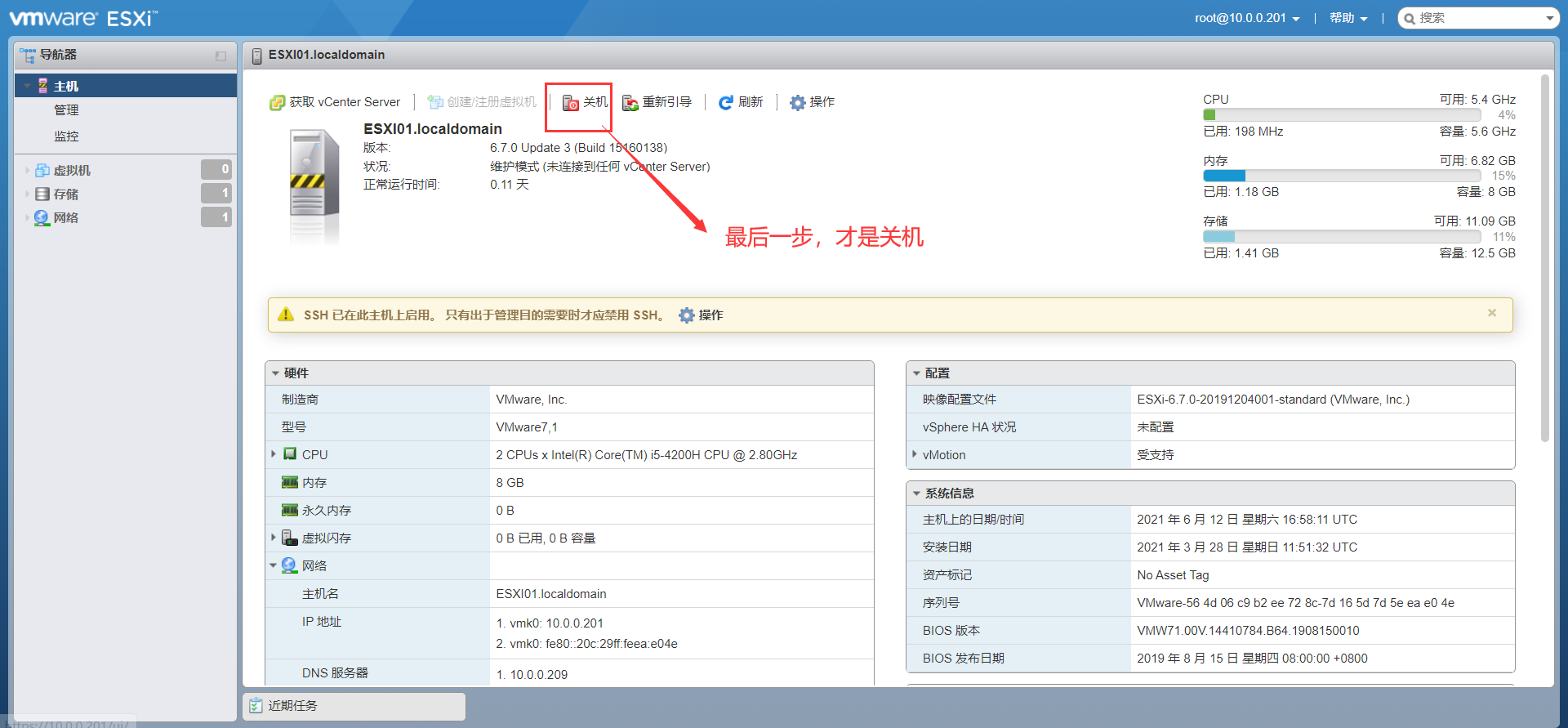Click the VMware ESXi logo

(83, 18)
